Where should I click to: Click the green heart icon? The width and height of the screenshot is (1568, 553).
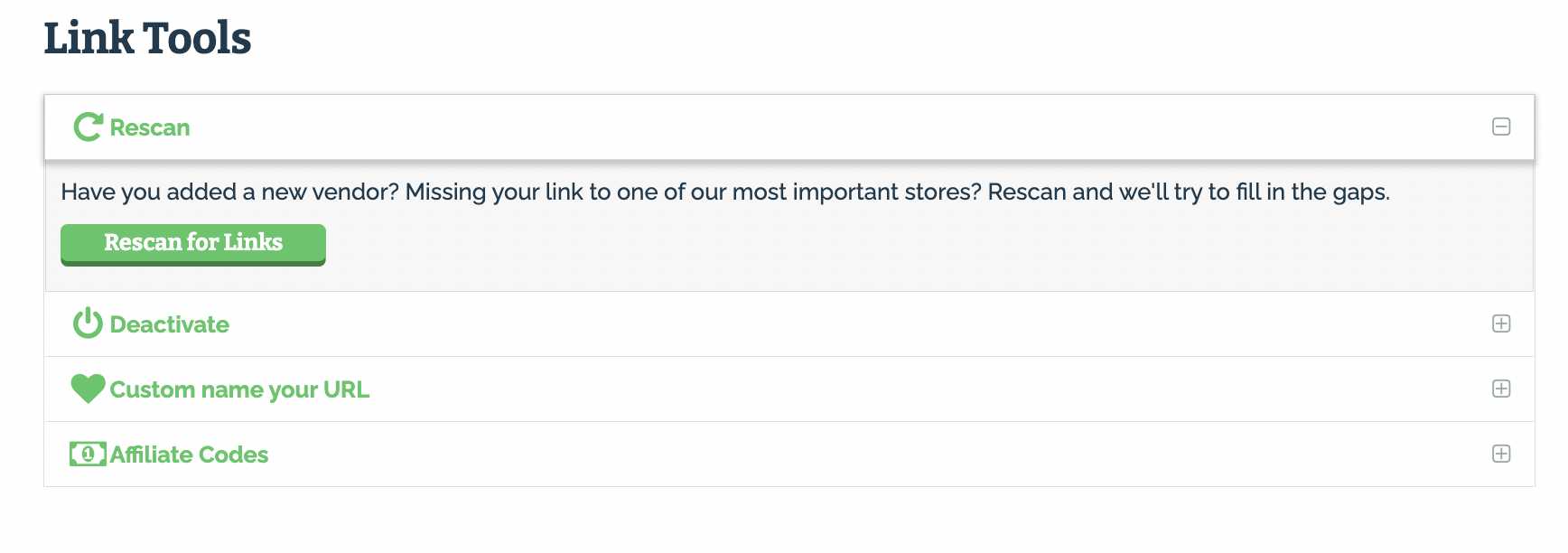point(88,389)
